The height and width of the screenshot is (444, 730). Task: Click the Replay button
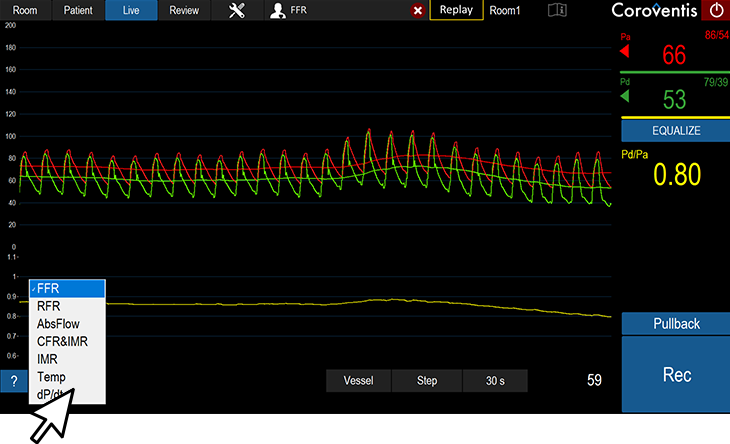pos(456,10)
